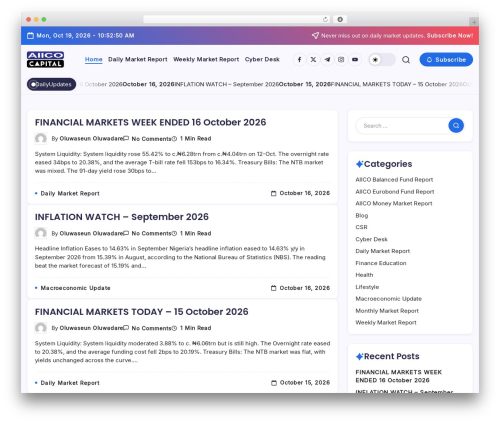This screenshot has height=423, width=500.
Task: Open the Finance Education category
Action: (381, 263)
